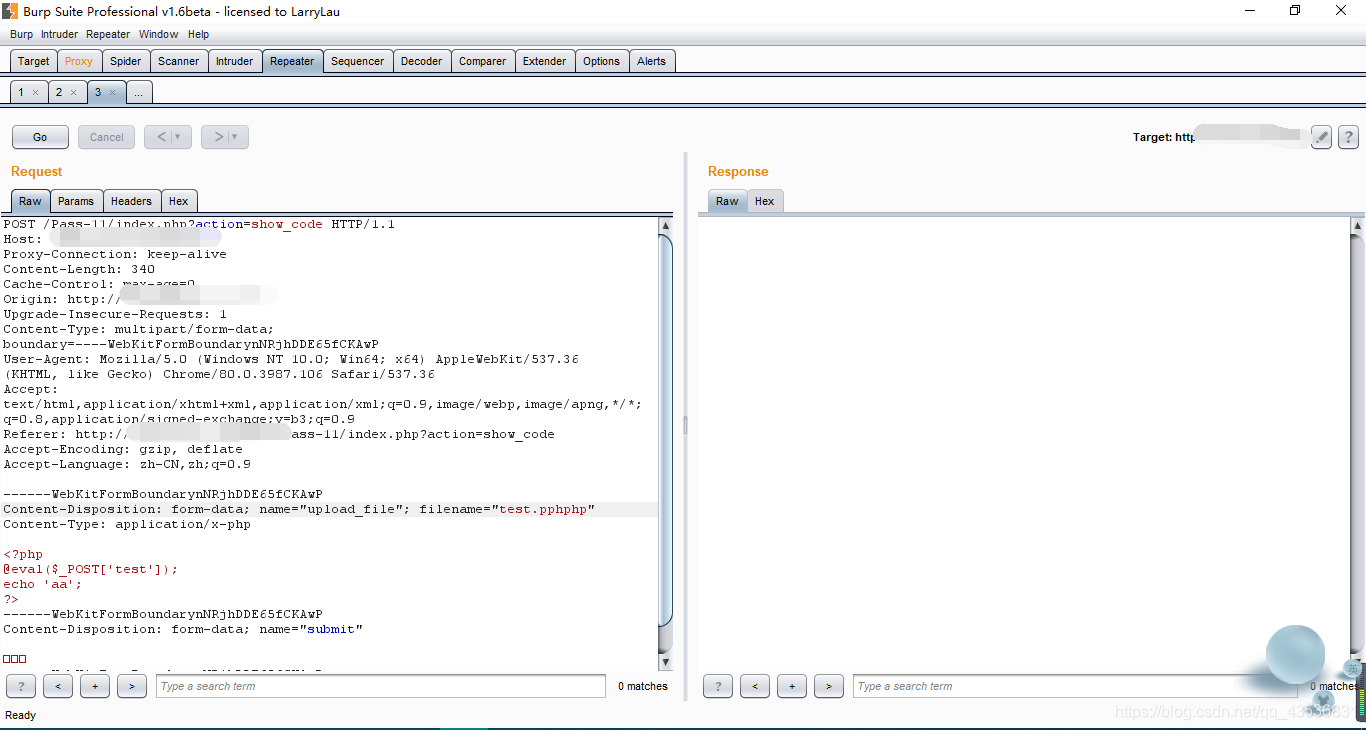Send request with Go button
Image resolution: width=1366 pixels, height=730 pixels.
click(x=40, y=137)
